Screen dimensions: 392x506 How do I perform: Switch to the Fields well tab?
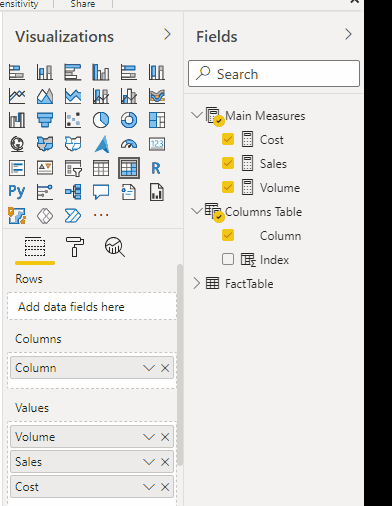pyautogui.click(x=35, y=247)
